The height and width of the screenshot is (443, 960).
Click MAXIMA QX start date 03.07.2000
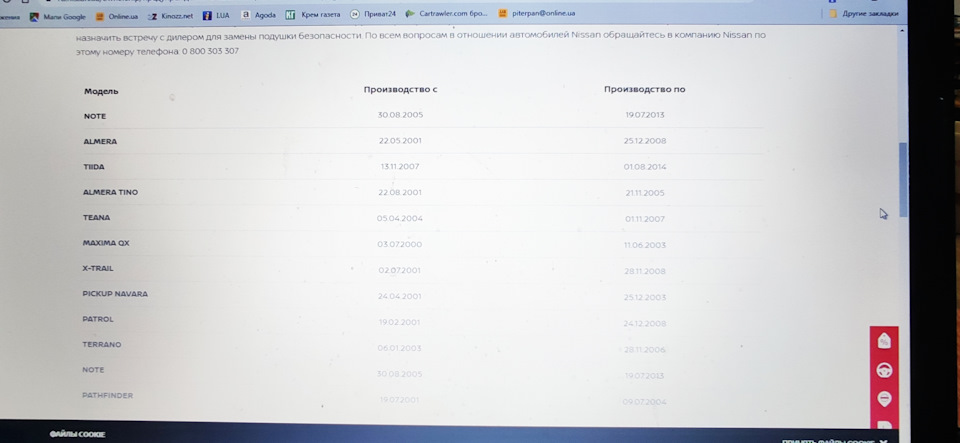(400, 244)
